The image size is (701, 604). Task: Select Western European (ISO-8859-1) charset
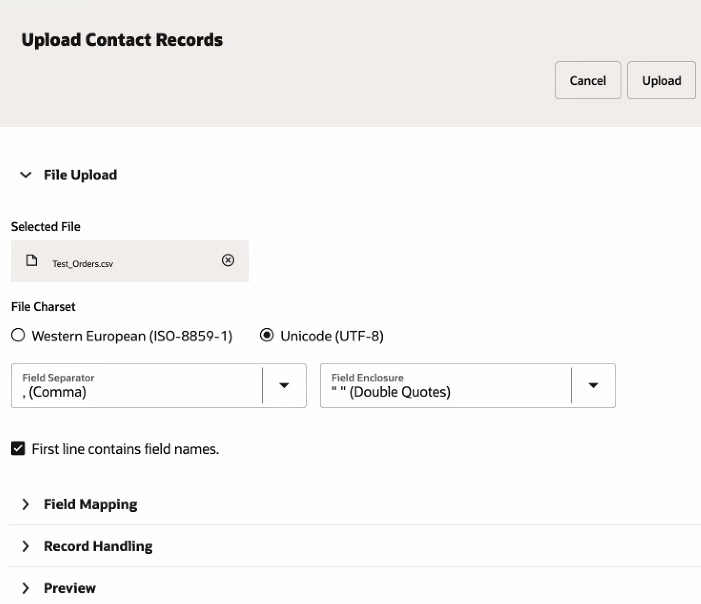pyautogui.click(x=17, y=336)
